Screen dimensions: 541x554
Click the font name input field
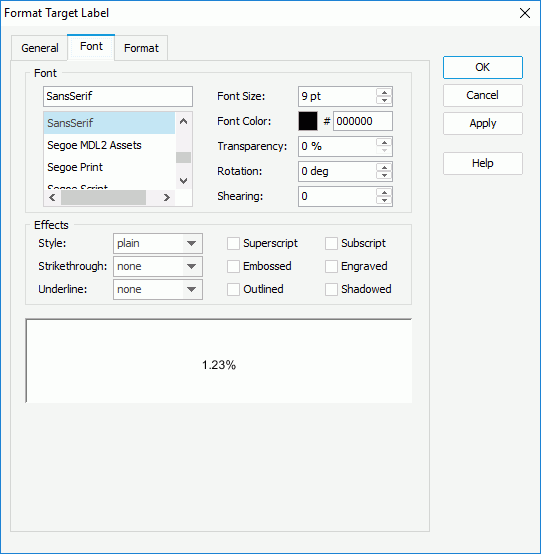(x=118, y=96)
